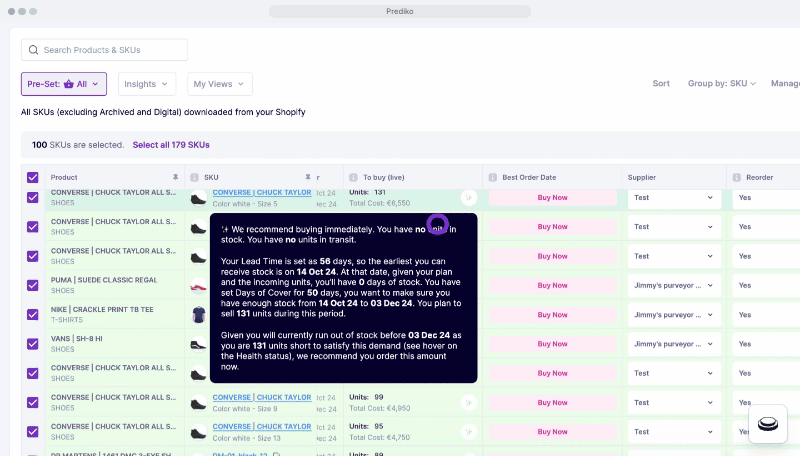The height and width of the screenshot is (456, 800).
Task: Click the Supplier column header
Action: point(674,177)
